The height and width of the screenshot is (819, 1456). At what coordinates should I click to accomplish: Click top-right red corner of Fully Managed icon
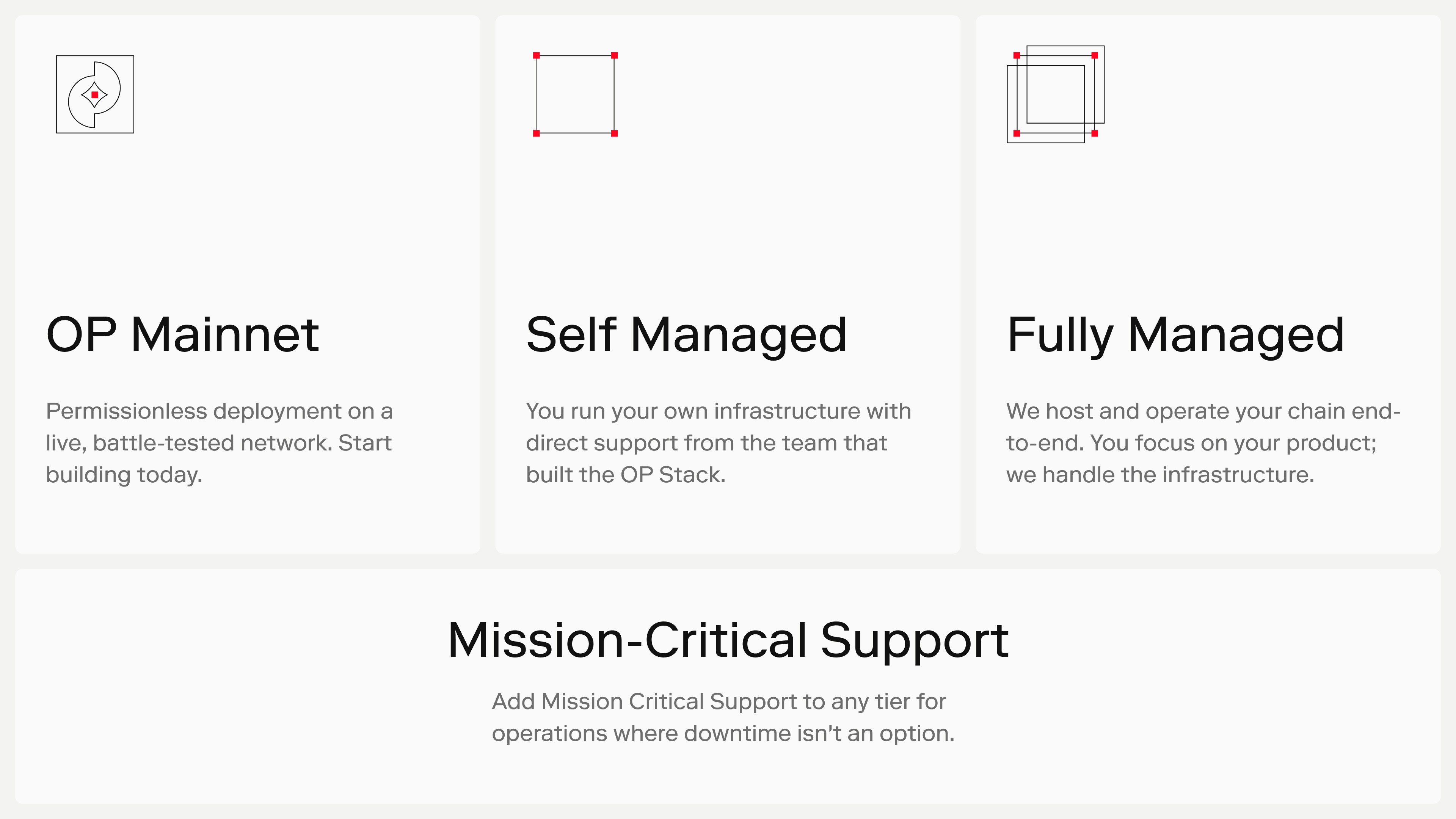pyautogui.click(x=1095, y=55)
